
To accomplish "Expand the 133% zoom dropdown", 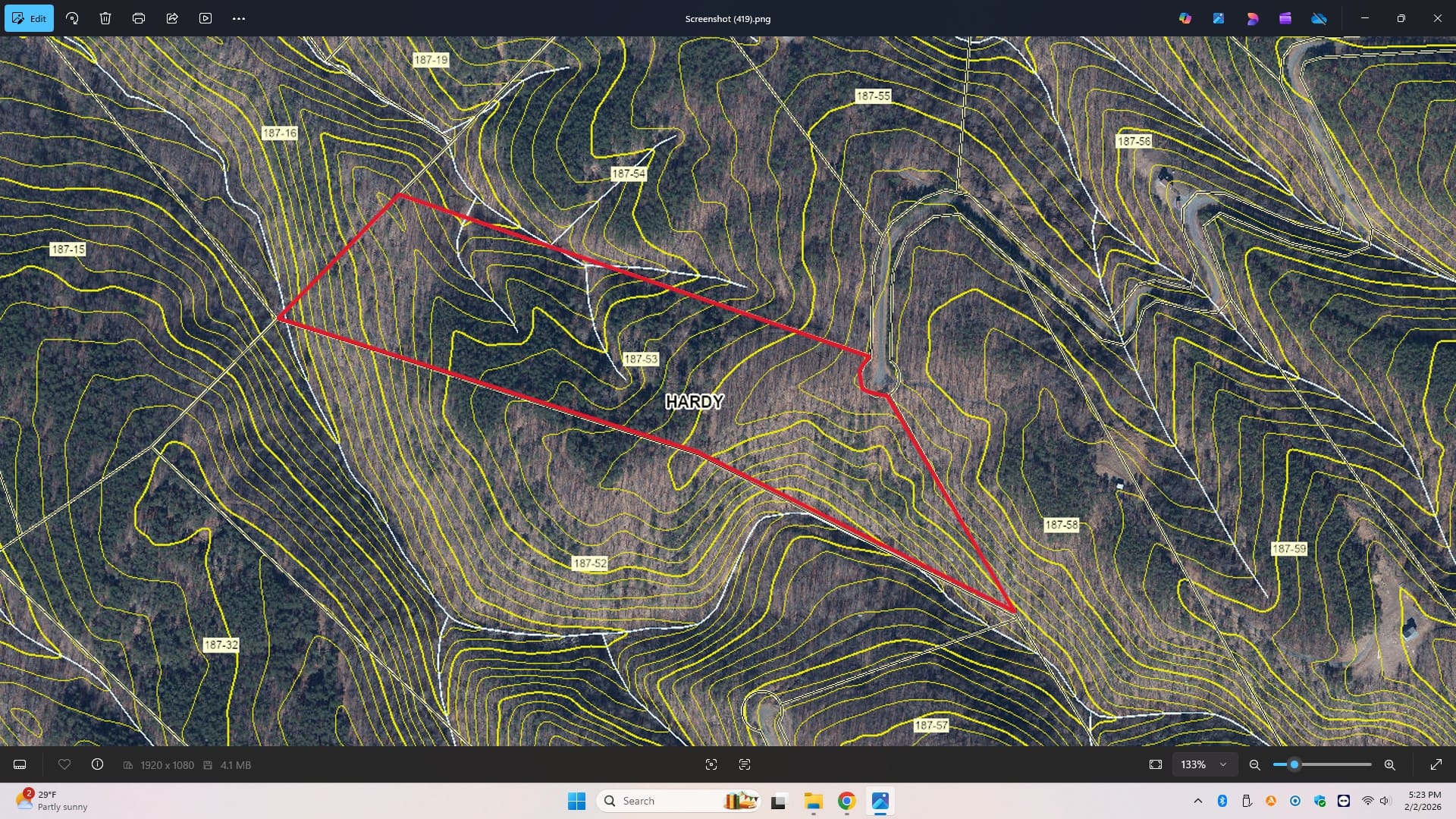I will (1223, 764).
